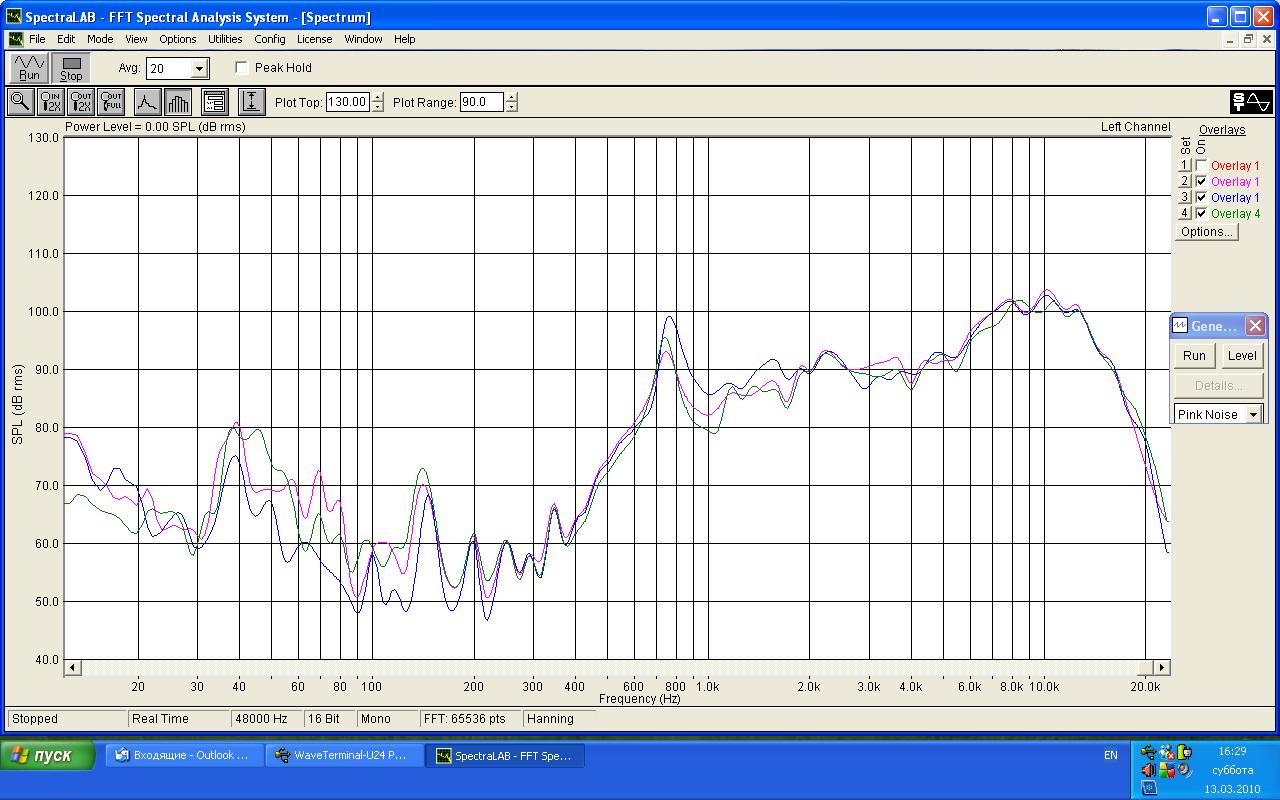This screenshot has width=1280, height=800.
Task: Click the Zoom Out 2X icon
Action: coord(81,102)
